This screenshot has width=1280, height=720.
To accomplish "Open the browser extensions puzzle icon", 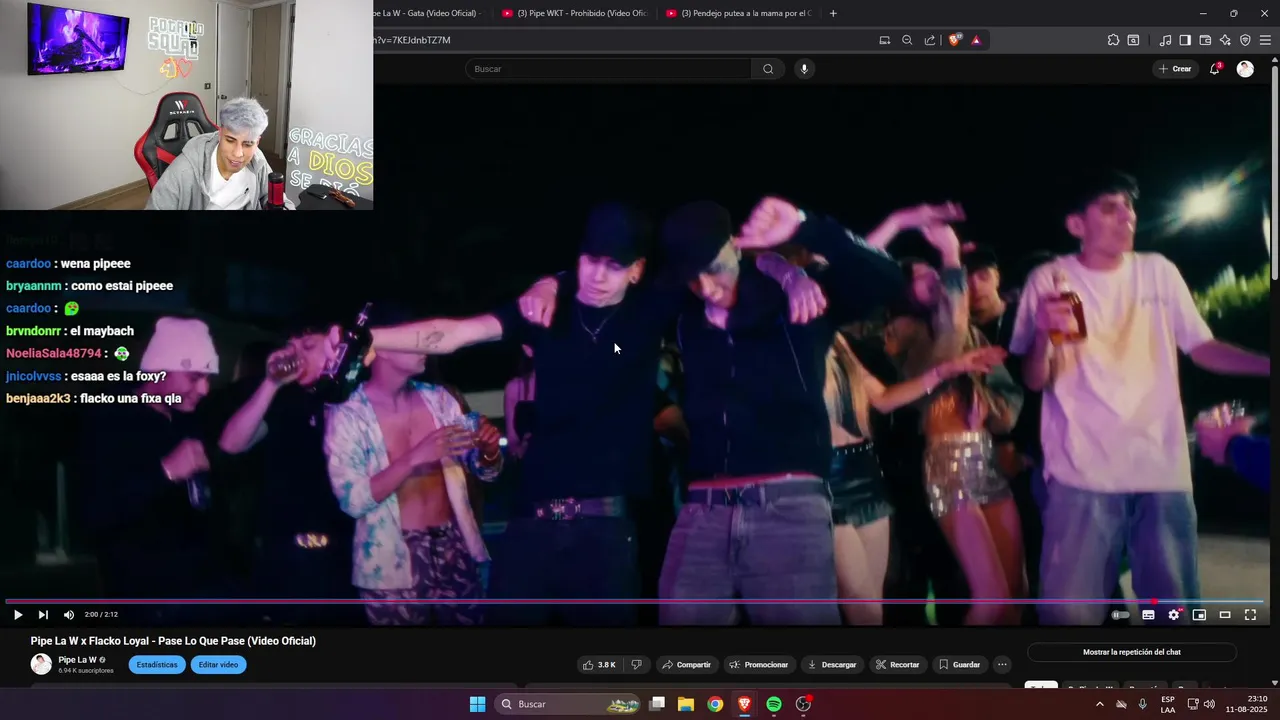I will (1113, 40).
